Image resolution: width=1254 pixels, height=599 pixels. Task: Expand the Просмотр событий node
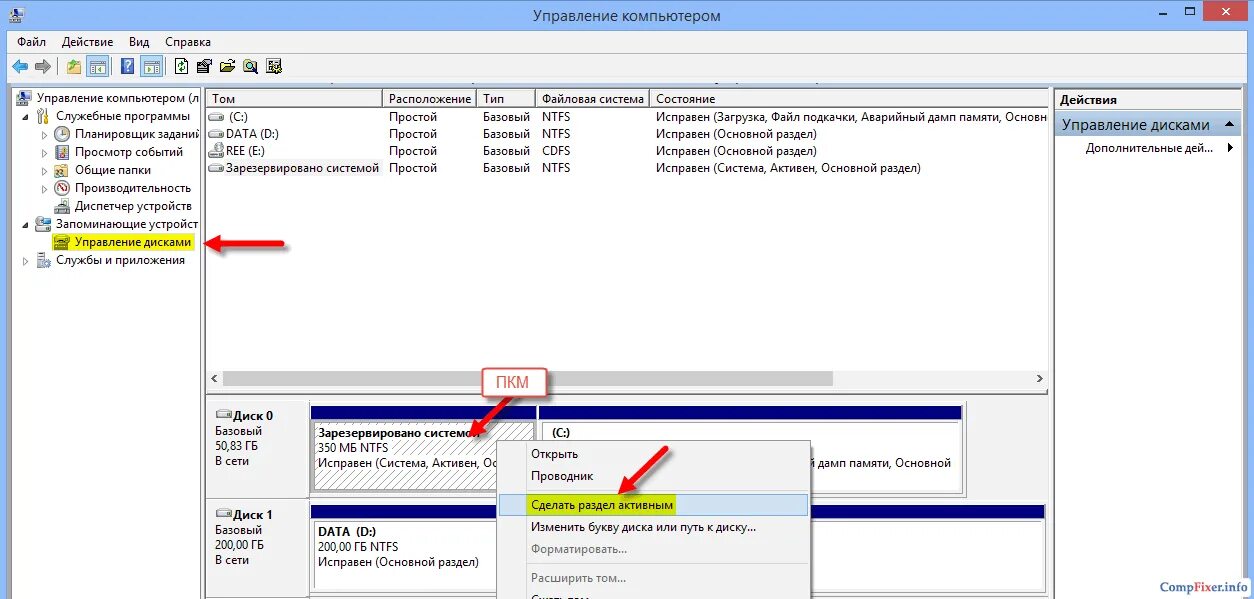(x=45, y=152)
